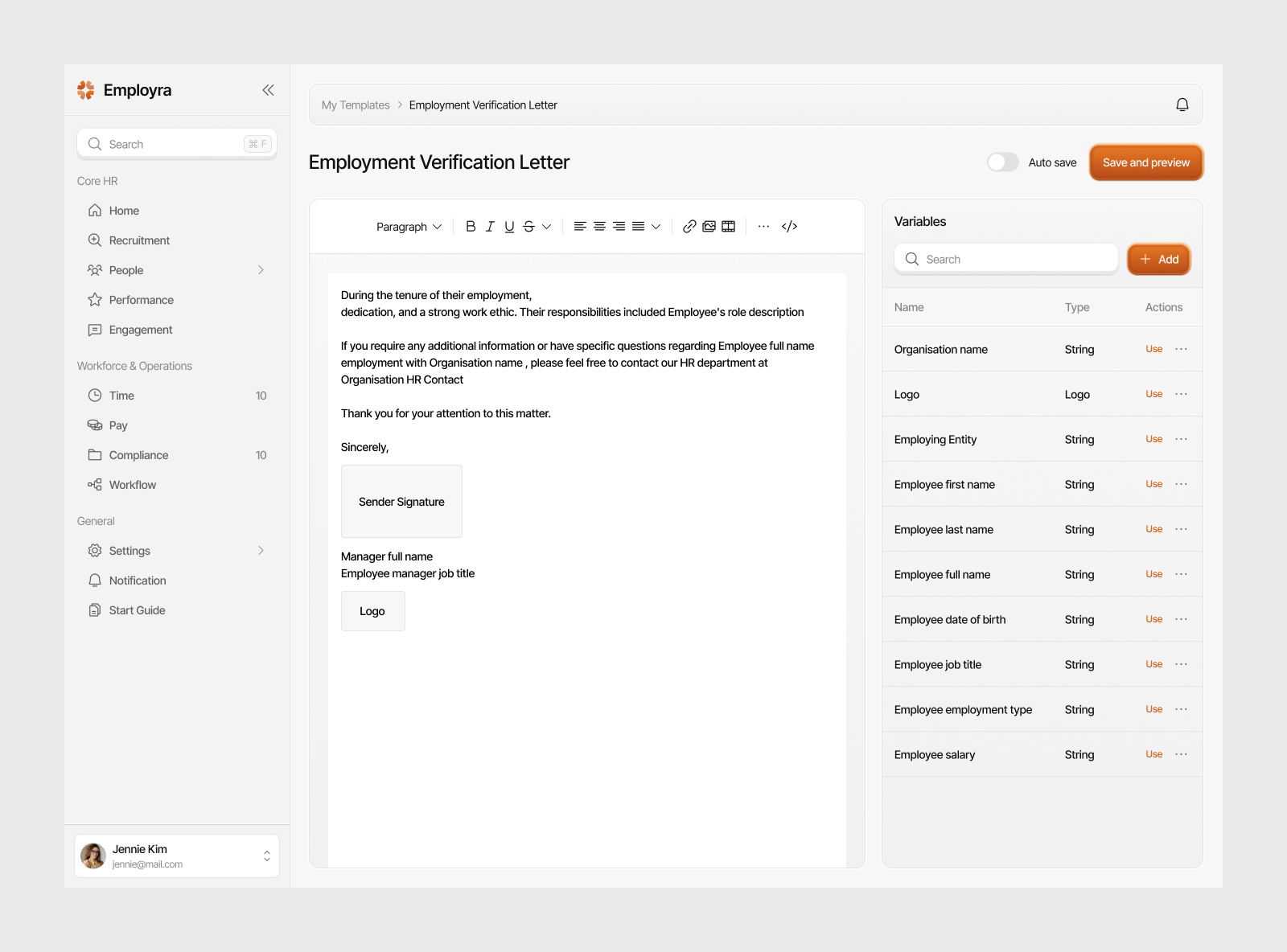Open the Performance section
The image size is (1287, 952).
point(177,300)
